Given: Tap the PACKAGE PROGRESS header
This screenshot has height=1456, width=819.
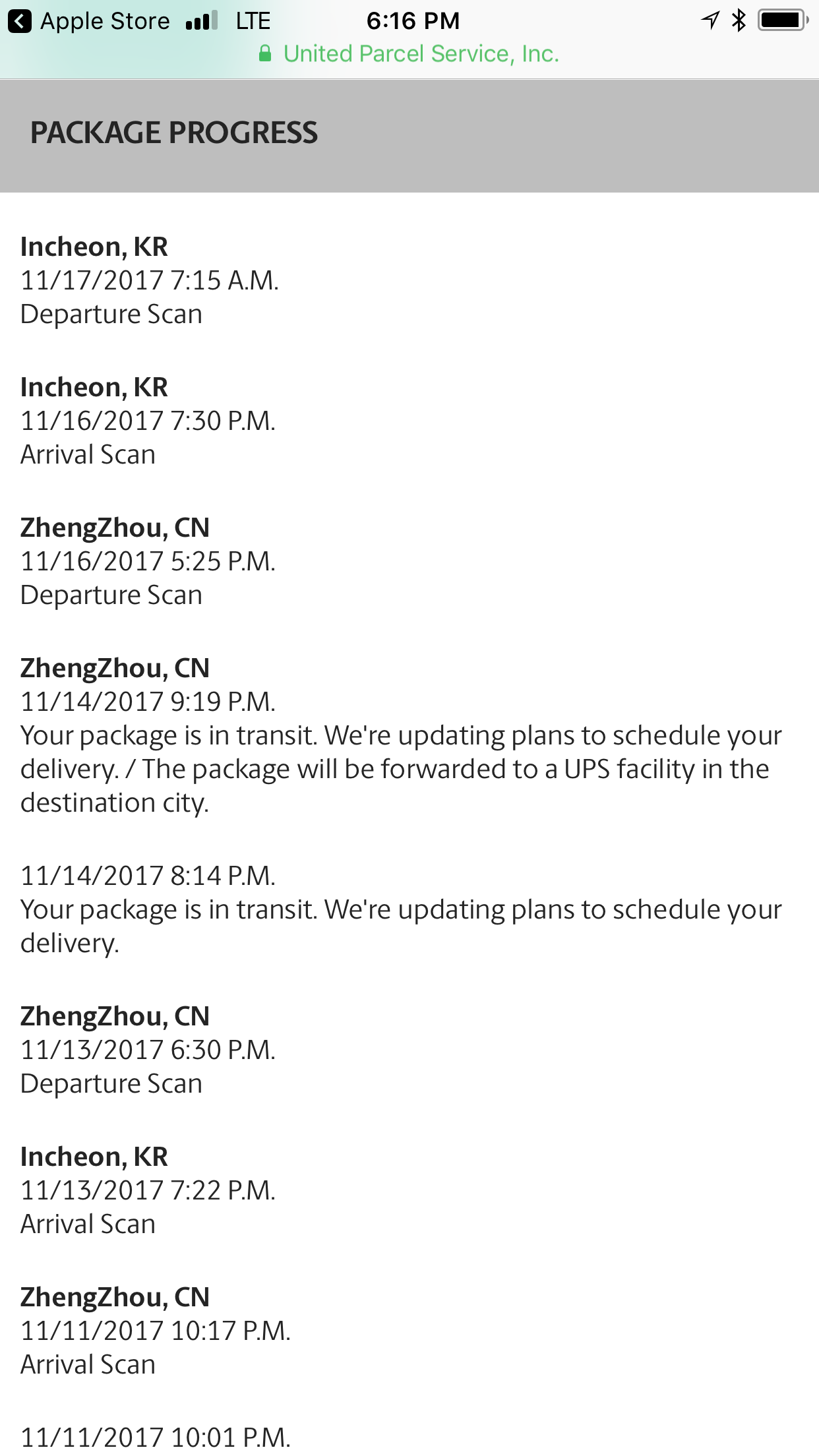Looking at the screenshot, I should pyautogui.click(x=174, y=133).
